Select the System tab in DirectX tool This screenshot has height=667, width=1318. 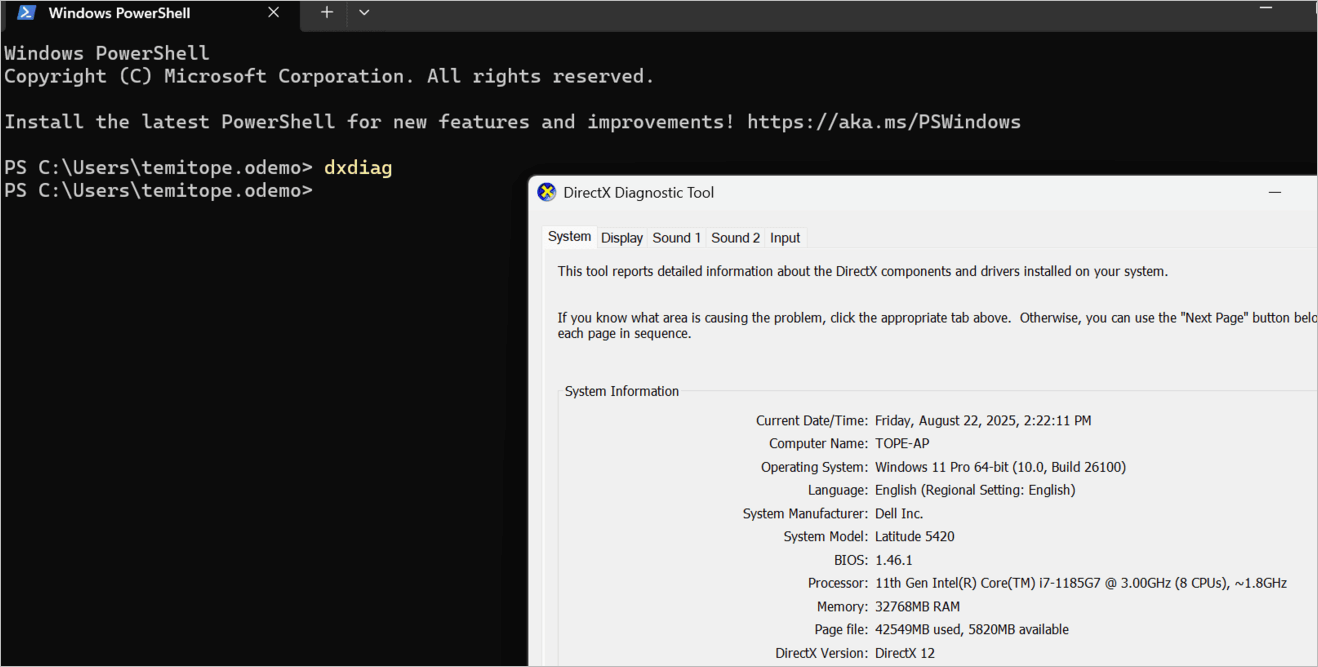coord(569,237)
